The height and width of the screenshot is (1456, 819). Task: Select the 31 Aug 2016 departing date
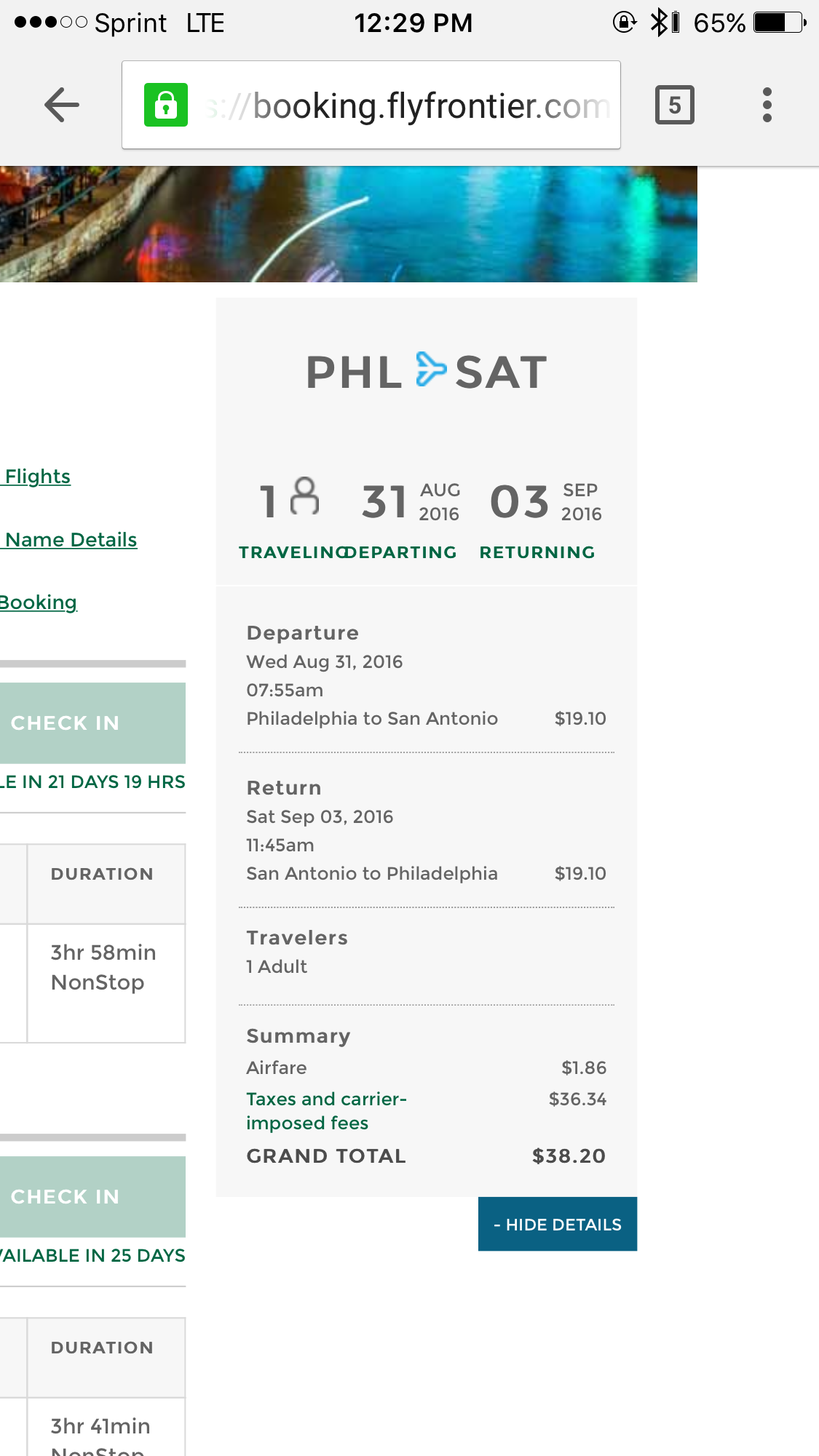(411, 501)
